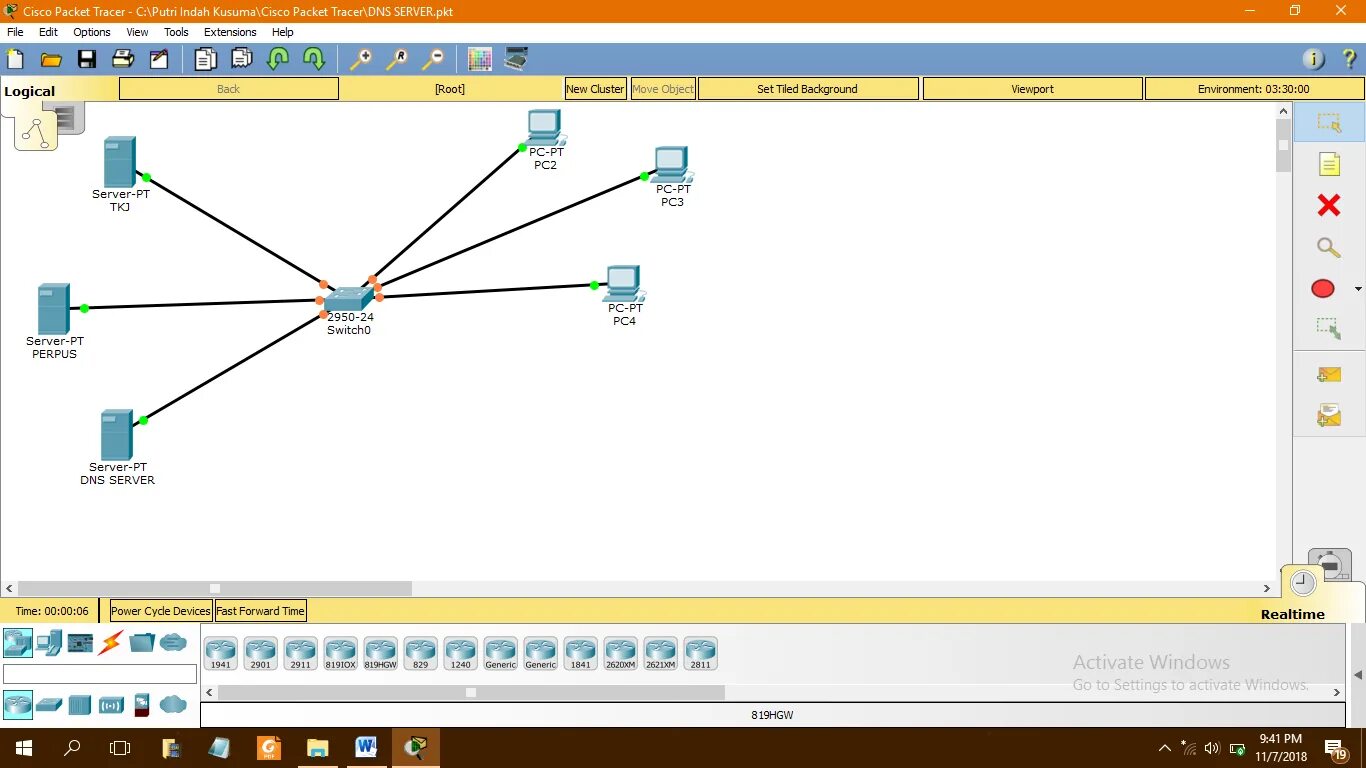
Task: Select the WAN Emulation cloud subcategory
Action: click(173, 705)
